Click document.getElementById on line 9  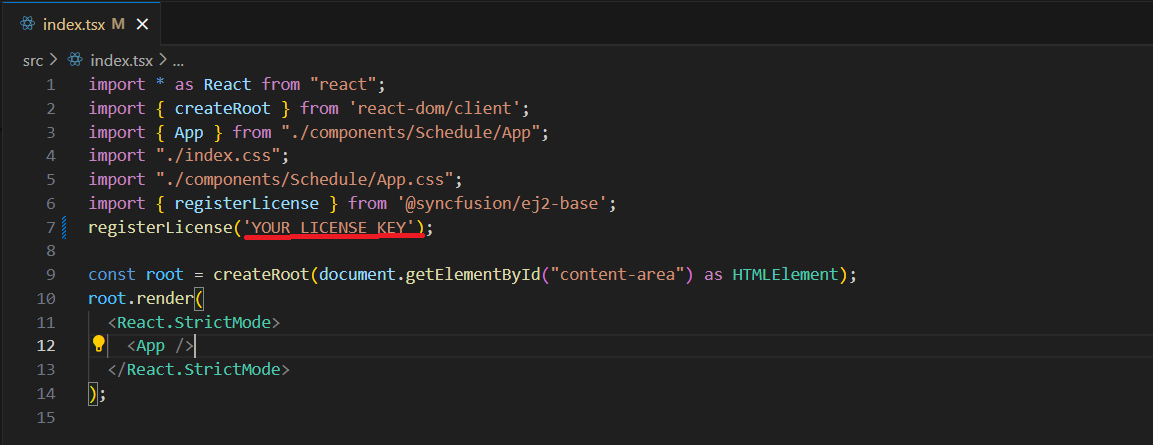coord(431,274)
